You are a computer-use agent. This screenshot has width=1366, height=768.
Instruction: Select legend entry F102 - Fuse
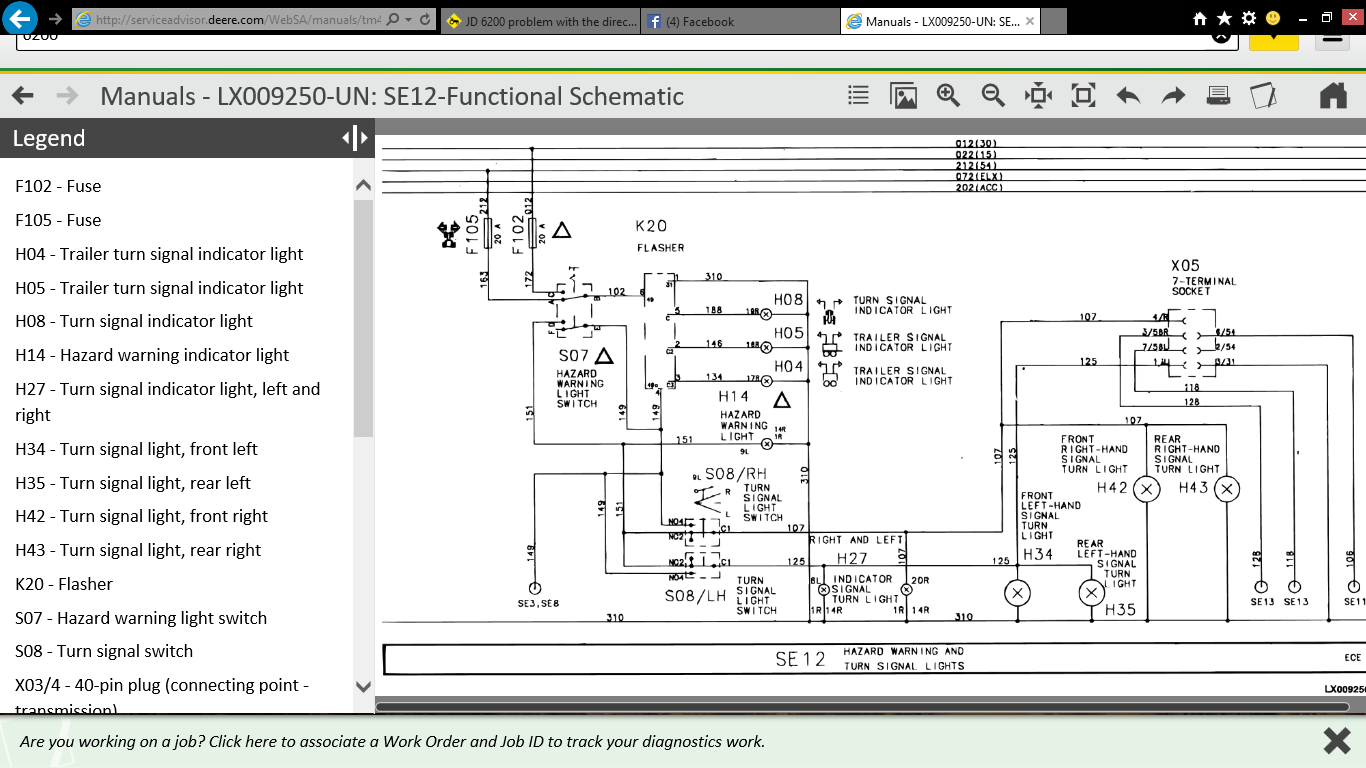pyautogui.click(x=58, y=186)
